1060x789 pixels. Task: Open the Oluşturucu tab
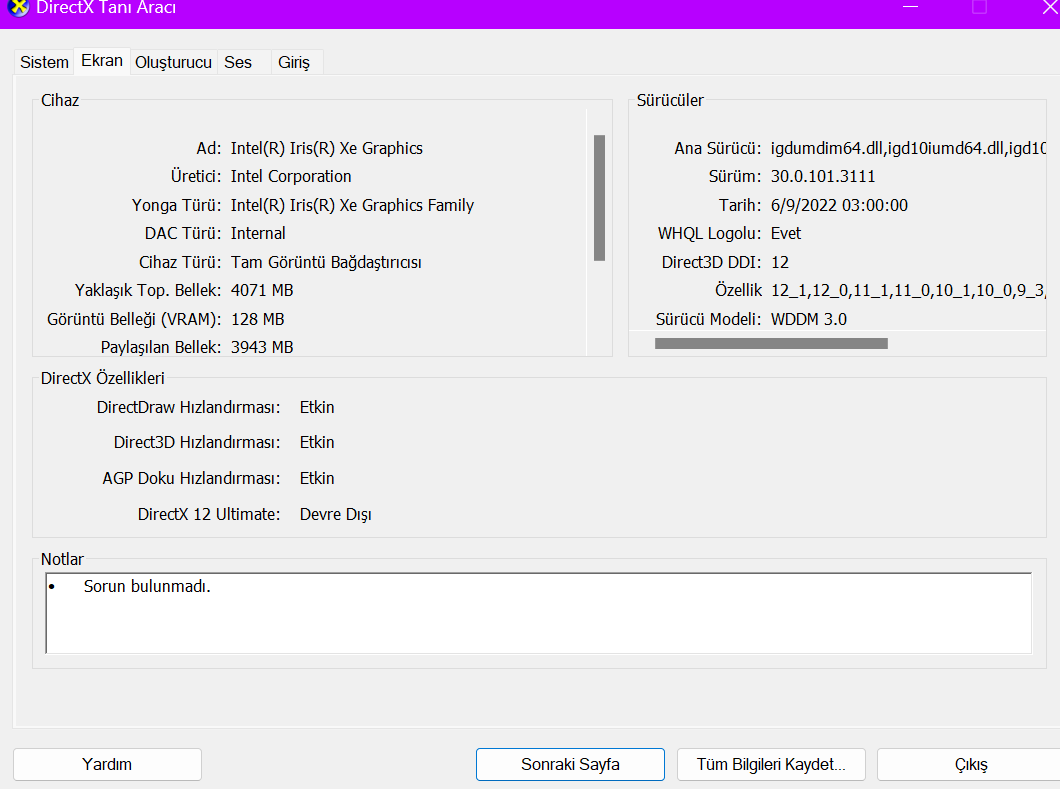[173, 62]
